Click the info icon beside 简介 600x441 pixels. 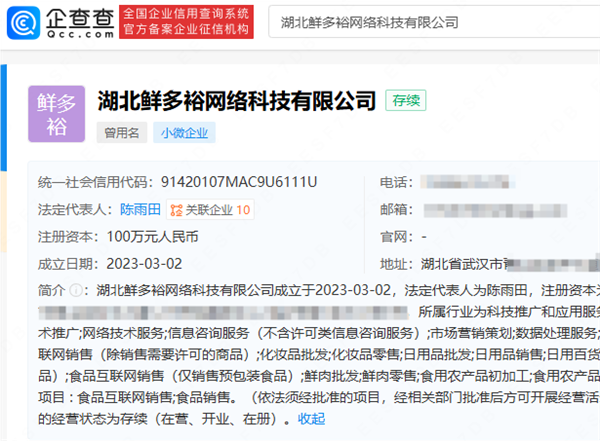(76, 291)
